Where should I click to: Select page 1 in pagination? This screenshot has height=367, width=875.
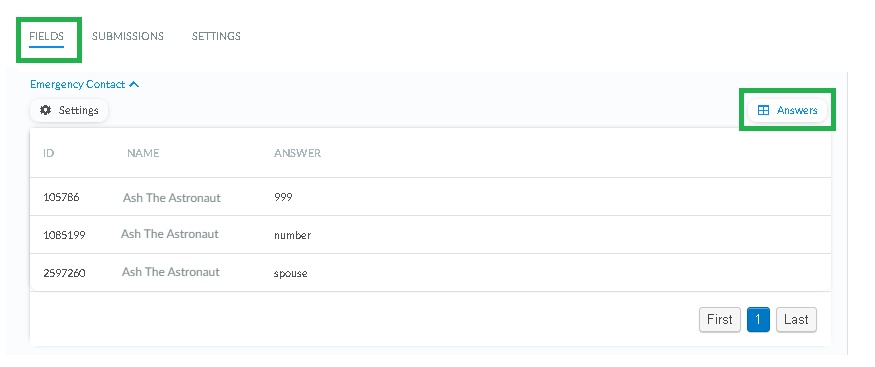coord(758,320)
